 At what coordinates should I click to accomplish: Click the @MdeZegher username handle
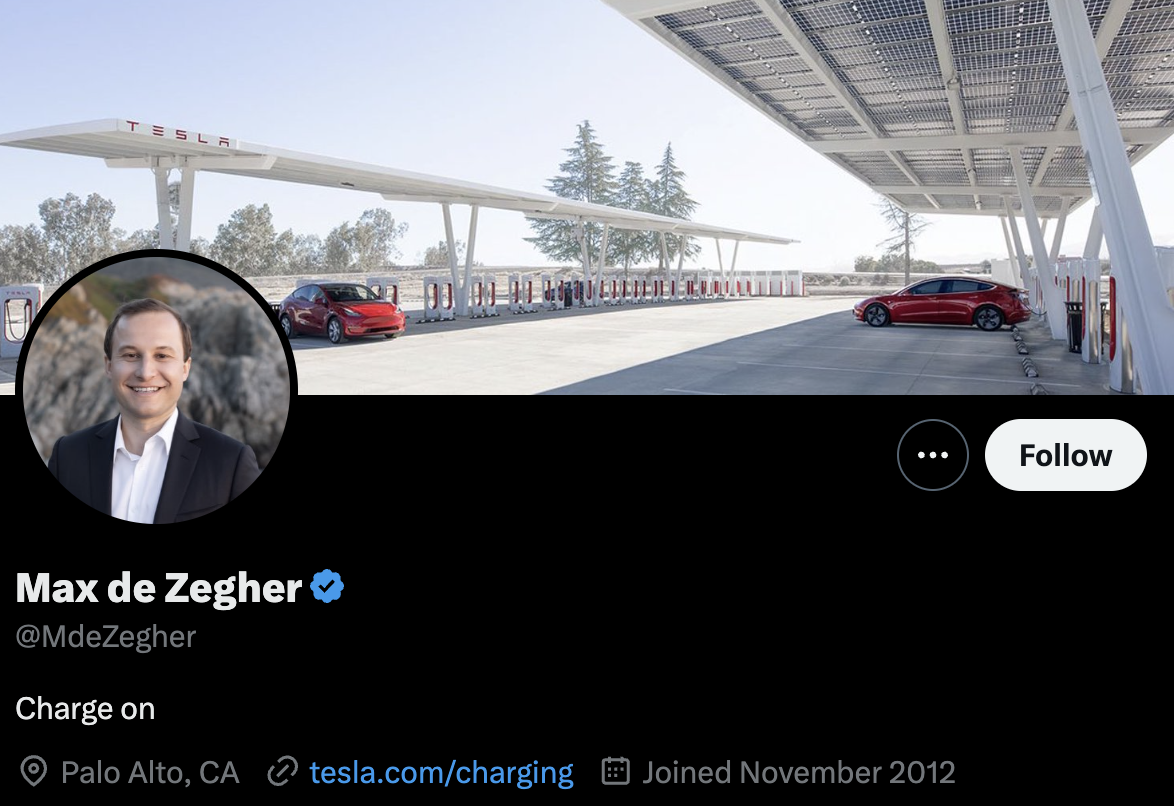point(104,635)
